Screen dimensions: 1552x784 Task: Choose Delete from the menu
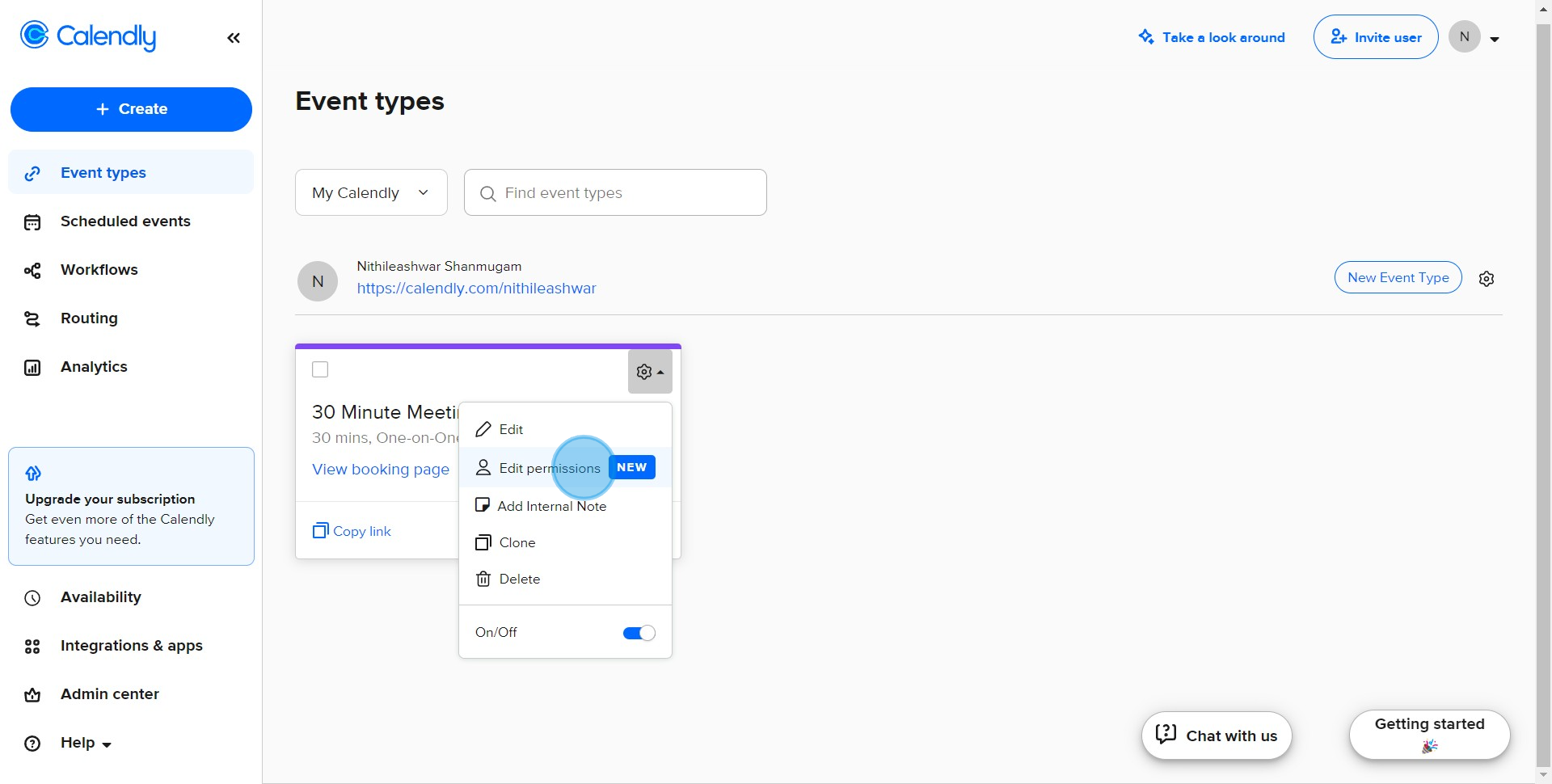click(x=565, y=579)
